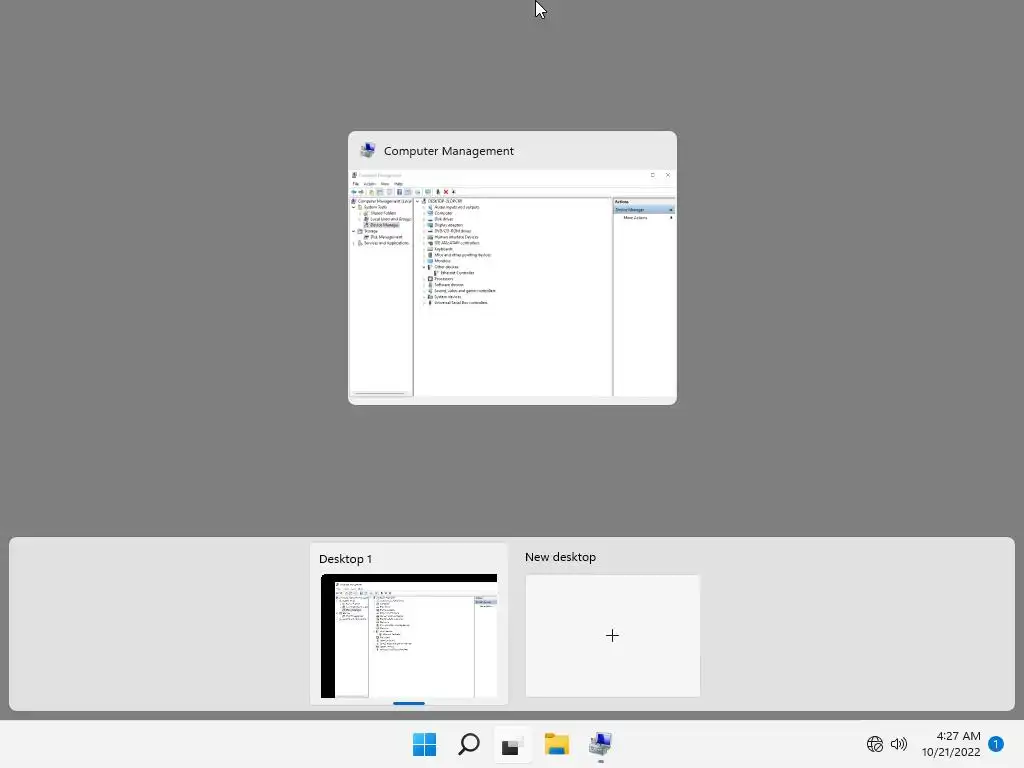The image size is (1024, 768).
Task: Click the Computer Management taskbar icon
Action: (x=600, y=744)
